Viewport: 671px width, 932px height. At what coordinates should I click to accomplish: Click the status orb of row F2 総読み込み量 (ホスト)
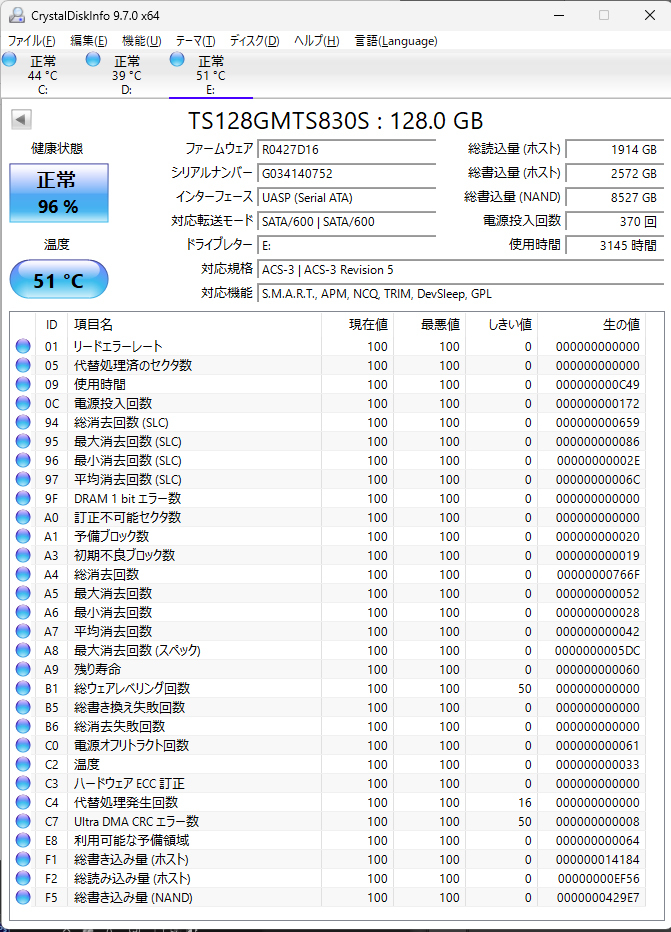point(23,879)
